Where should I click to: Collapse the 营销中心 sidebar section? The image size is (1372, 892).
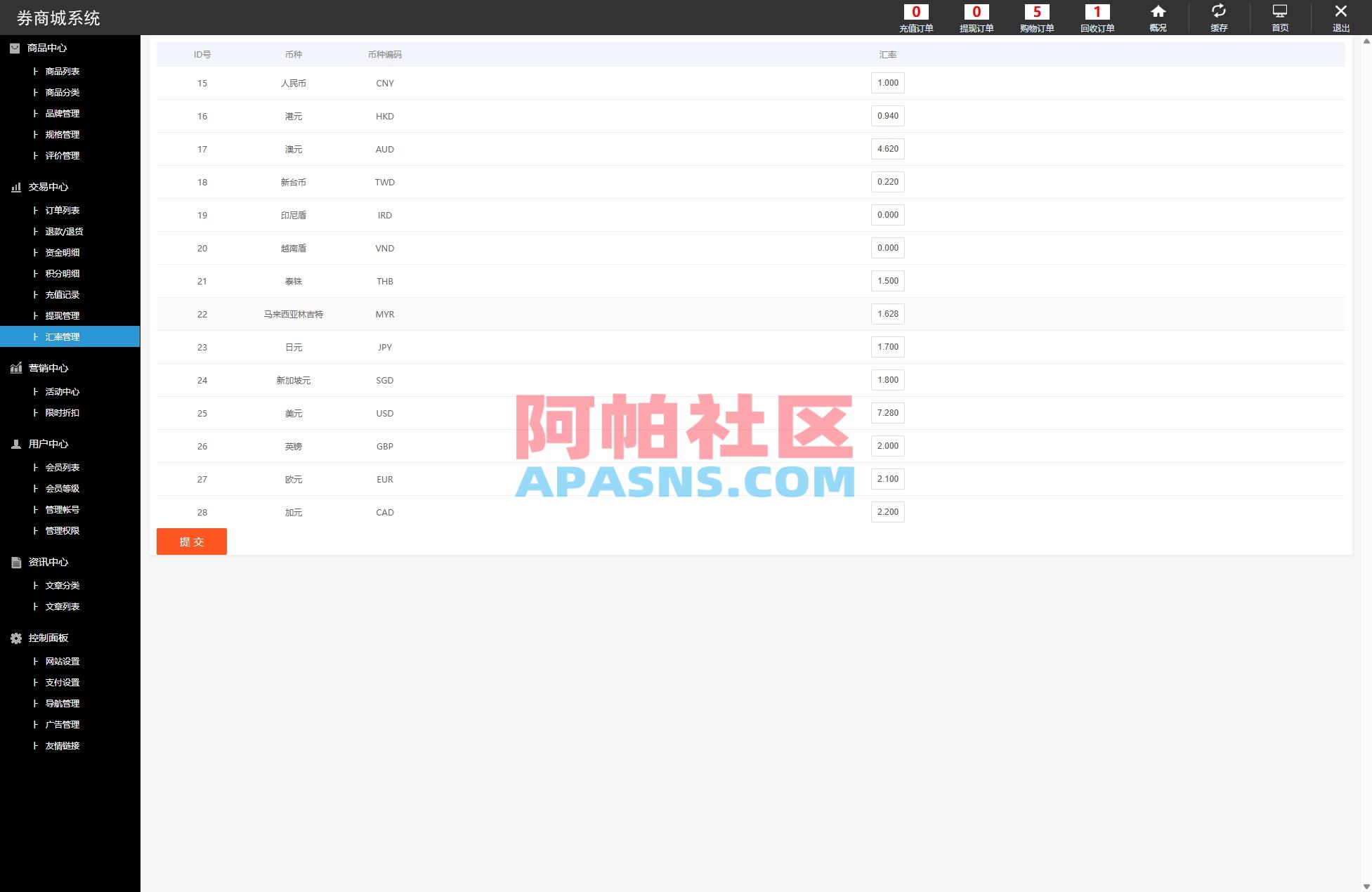pos(48,368)
